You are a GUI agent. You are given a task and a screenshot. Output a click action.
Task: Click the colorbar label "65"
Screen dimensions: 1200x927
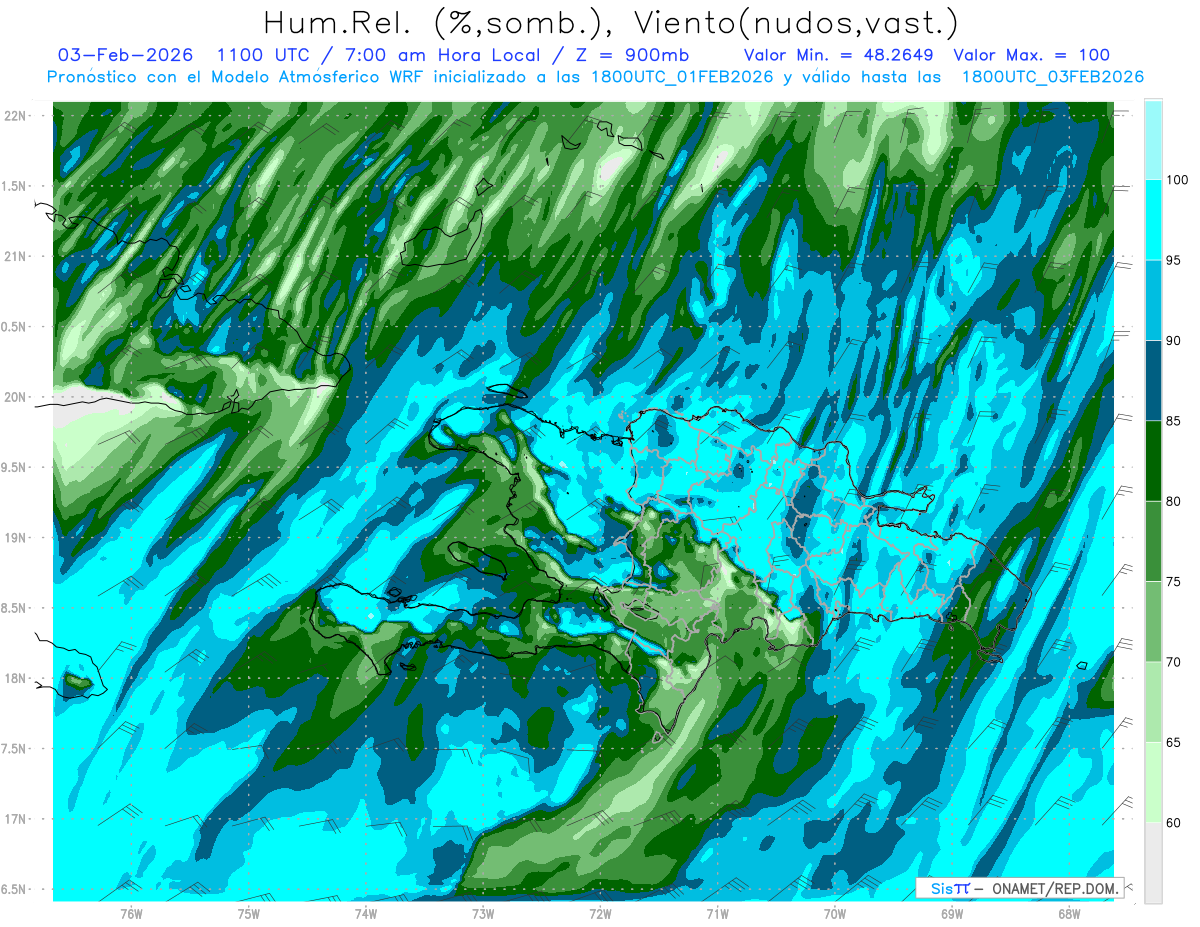tap(1174, 742)
